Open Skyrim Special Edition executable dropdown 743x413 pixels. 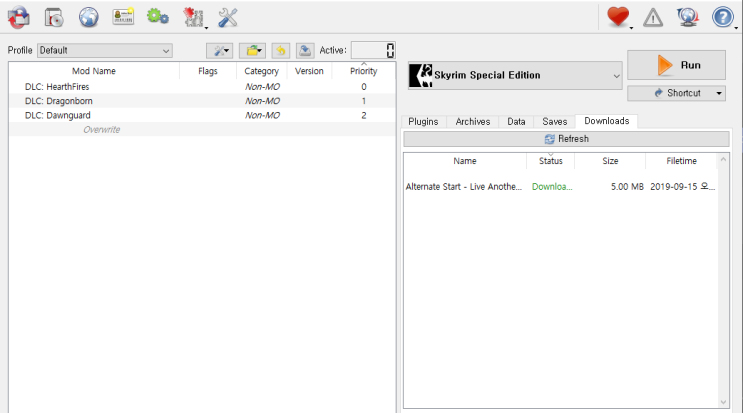515,75
